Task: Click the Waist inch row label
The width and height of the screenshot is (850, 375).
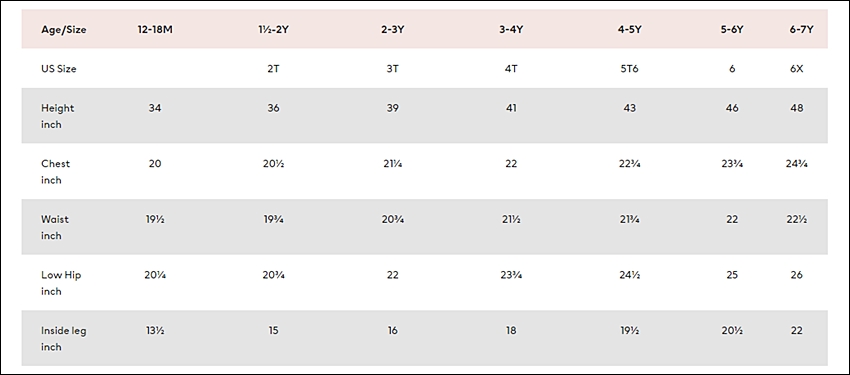Action: click(55, 227)
